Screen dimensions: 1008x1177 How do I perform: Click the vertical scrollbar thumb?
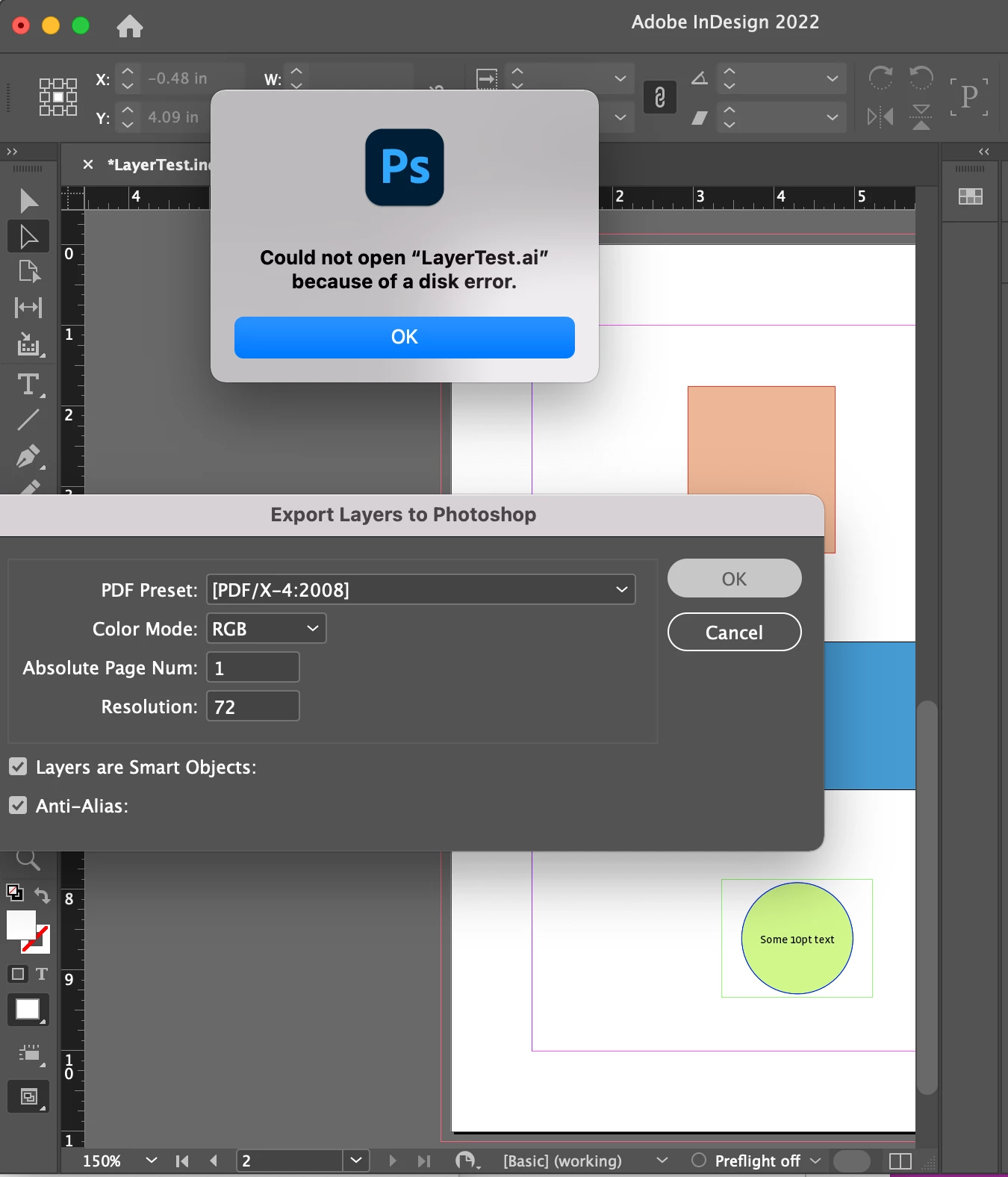pos(927,897)
